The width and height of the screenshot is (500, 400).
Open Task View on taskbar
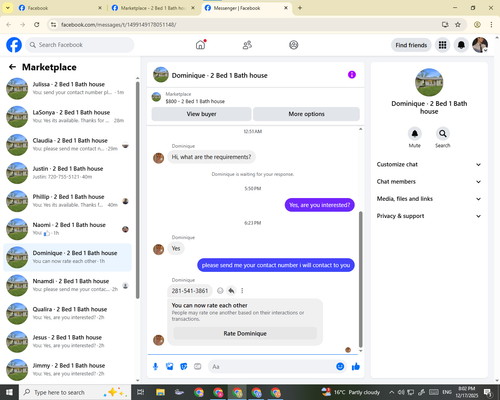(141, 392)
